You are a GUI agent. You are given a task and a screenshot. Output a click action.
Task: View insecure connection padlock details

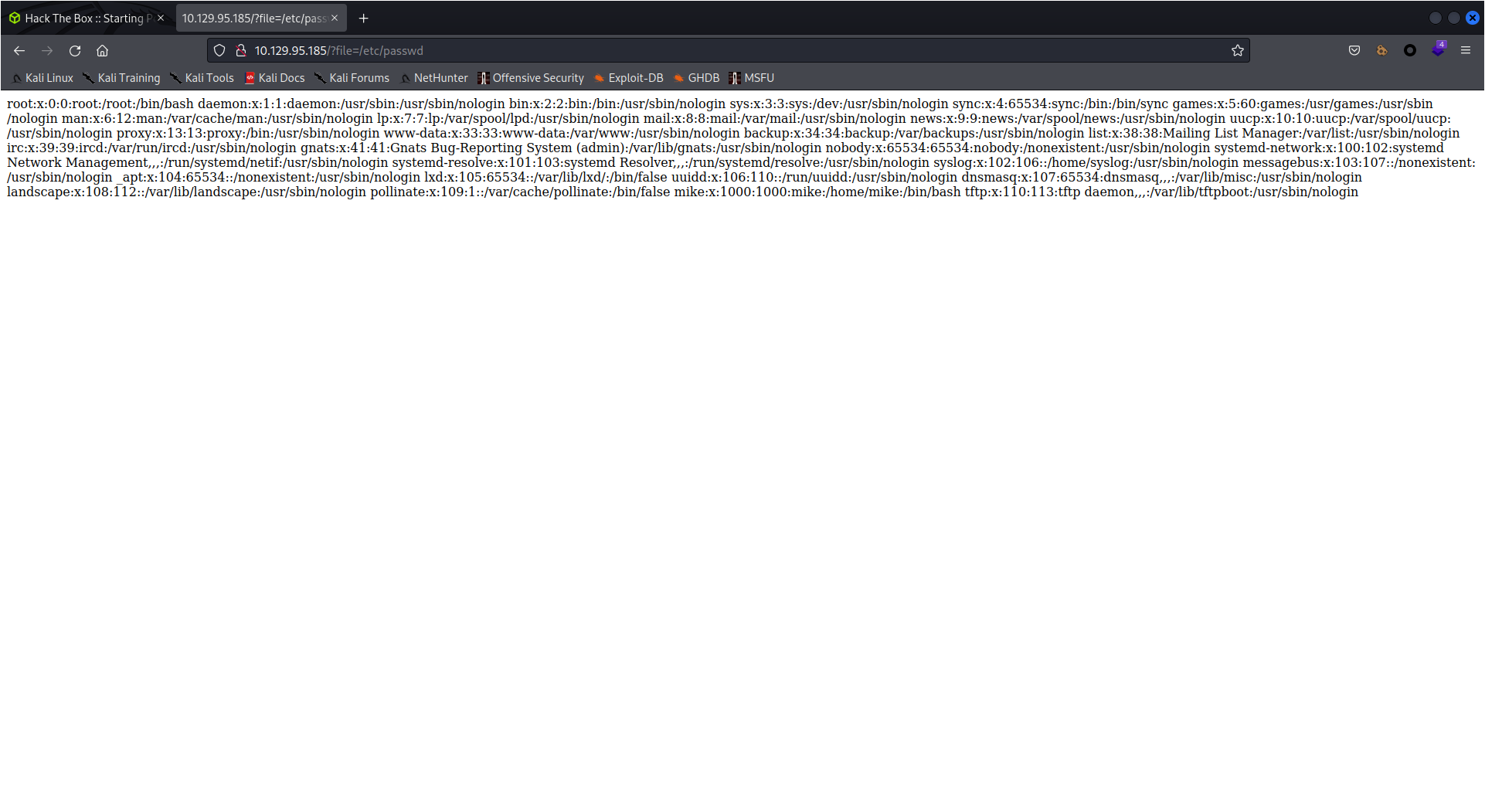click(x=241, y=51)
